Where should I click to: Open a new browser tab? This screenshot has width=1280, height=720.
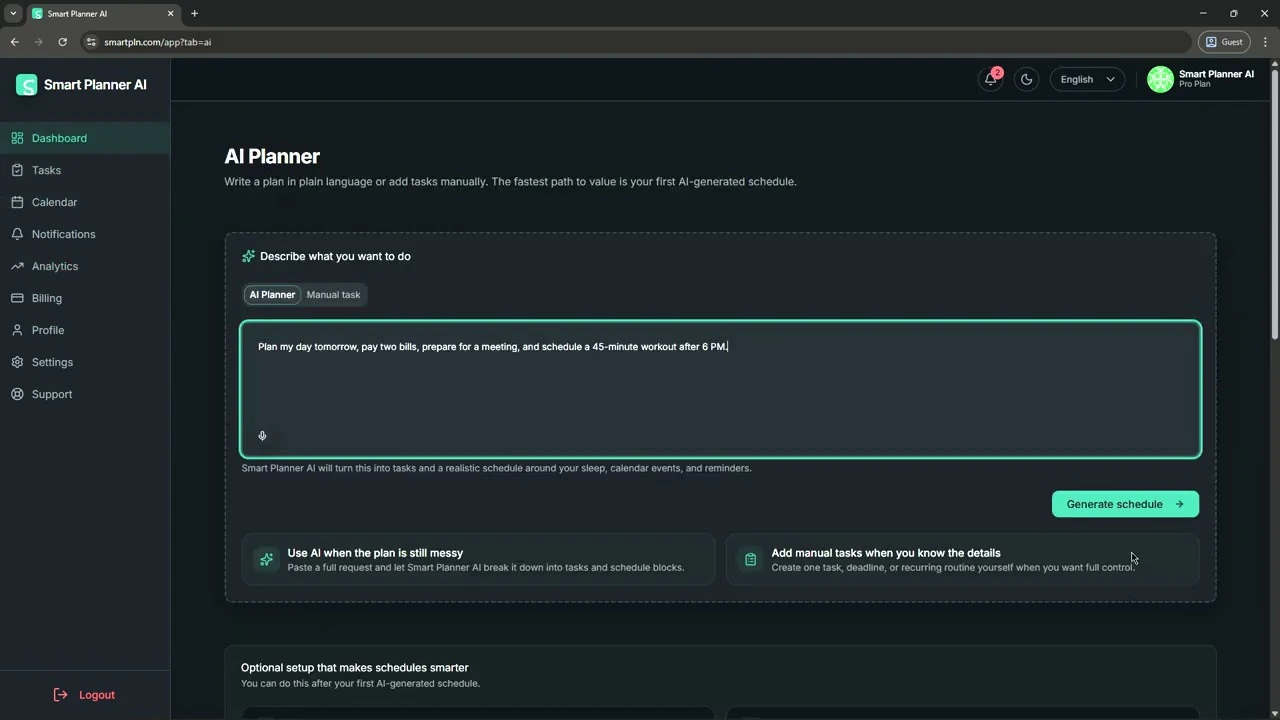pos(194,14)
